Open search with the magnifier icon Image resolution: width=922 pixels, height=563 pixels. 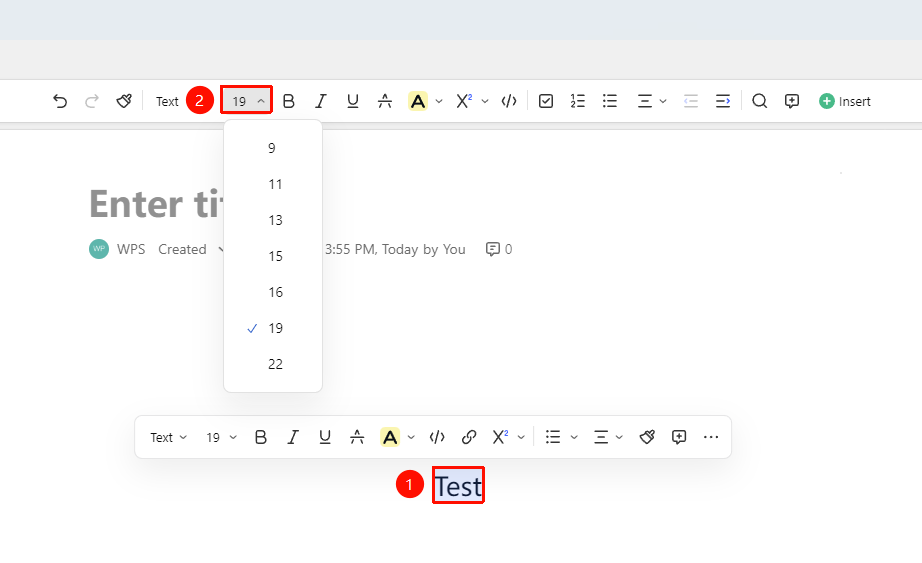pos(760,101)
